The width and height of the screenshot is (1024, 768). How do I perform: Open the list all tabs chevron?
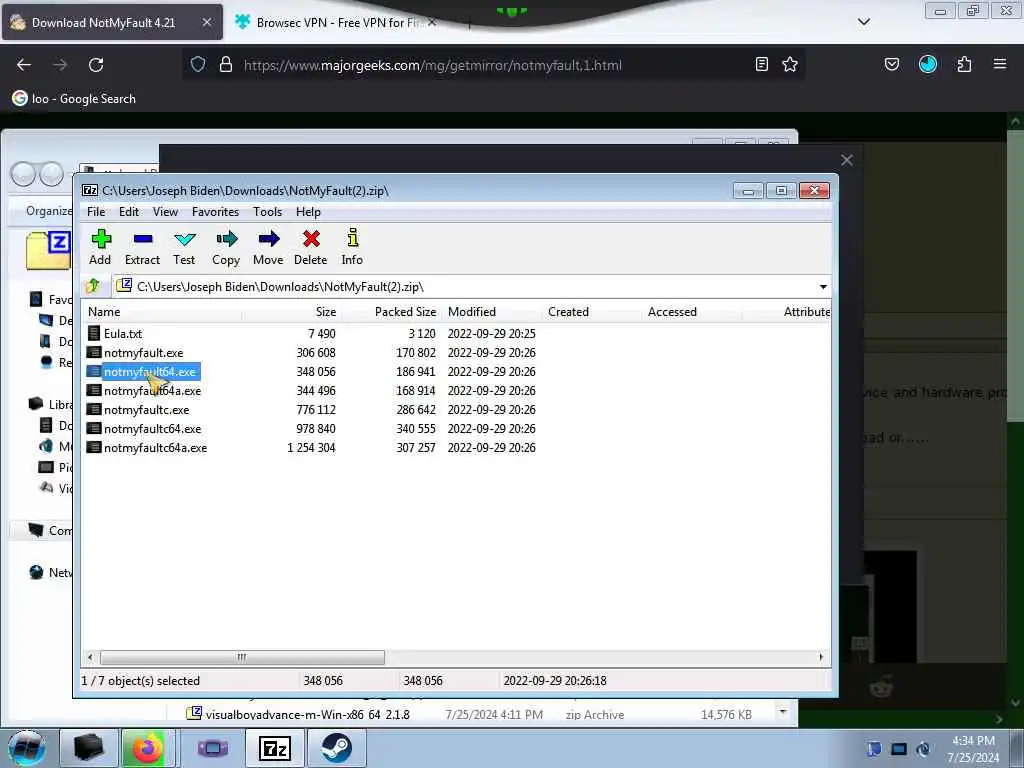(x=863, y=22)
